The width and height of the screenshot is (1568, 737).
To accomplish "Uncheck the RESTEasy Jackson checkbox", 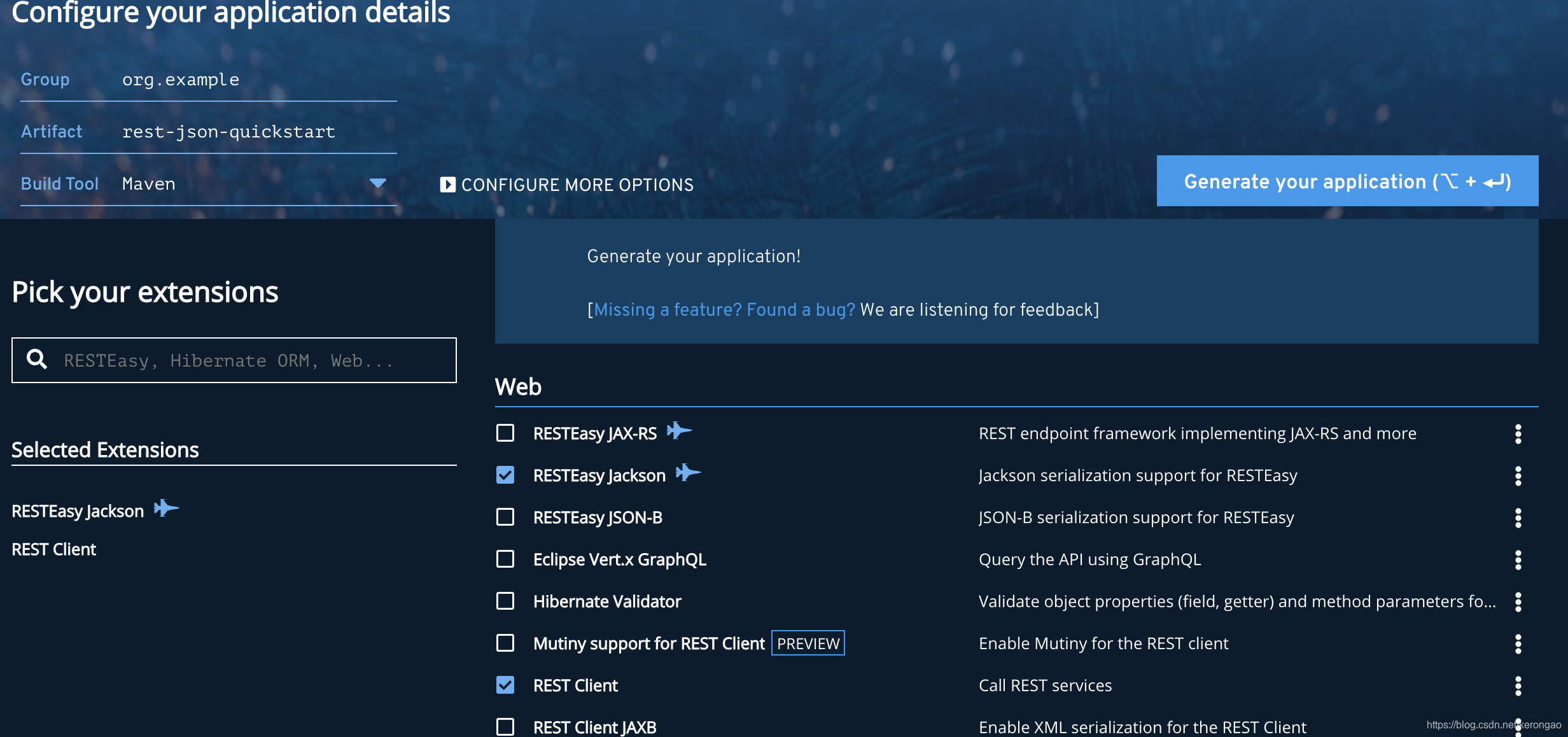I will [505, 475].
